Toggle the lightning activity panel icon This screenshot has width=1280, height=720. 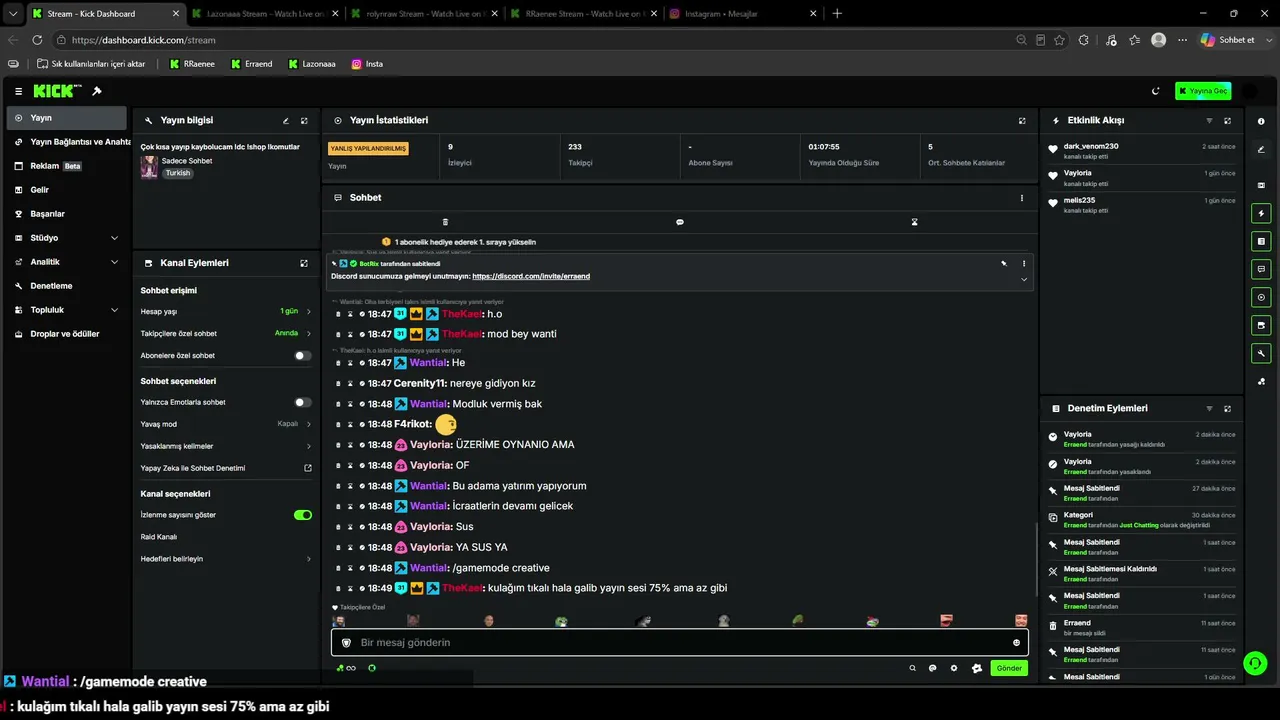[1261, 213]
